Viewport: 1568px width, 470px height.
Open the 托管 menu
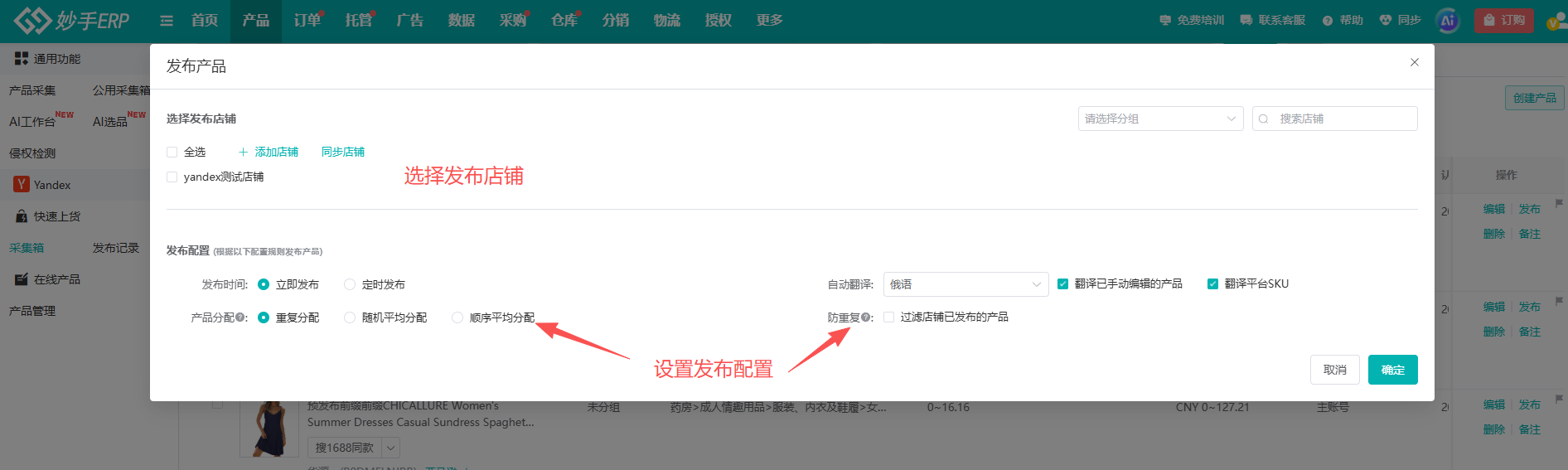[359, 20]
